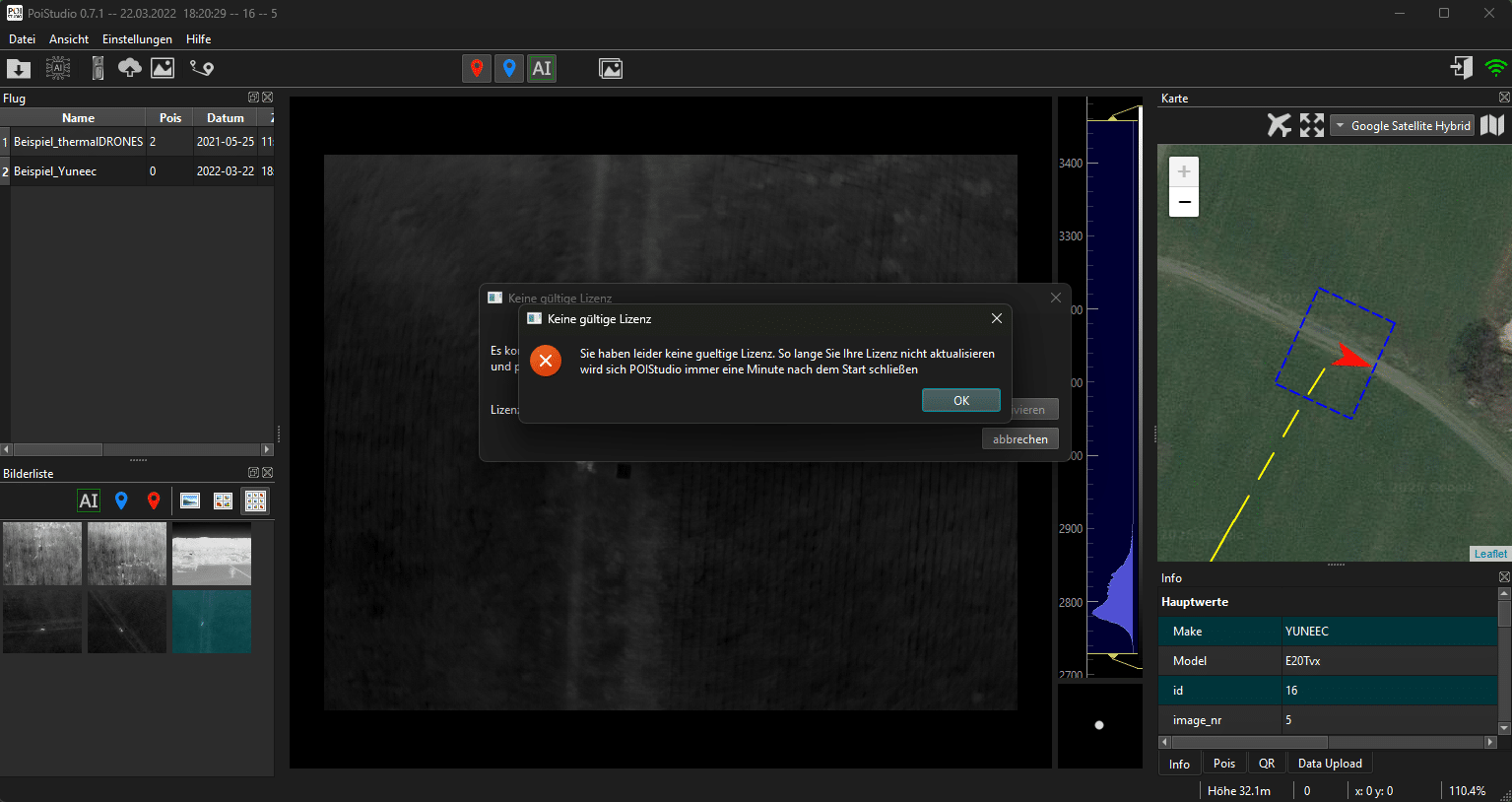Screen dimensions: 1512x802
Task: Click OK in the license error dialog
Action: (x=961, y=400)
